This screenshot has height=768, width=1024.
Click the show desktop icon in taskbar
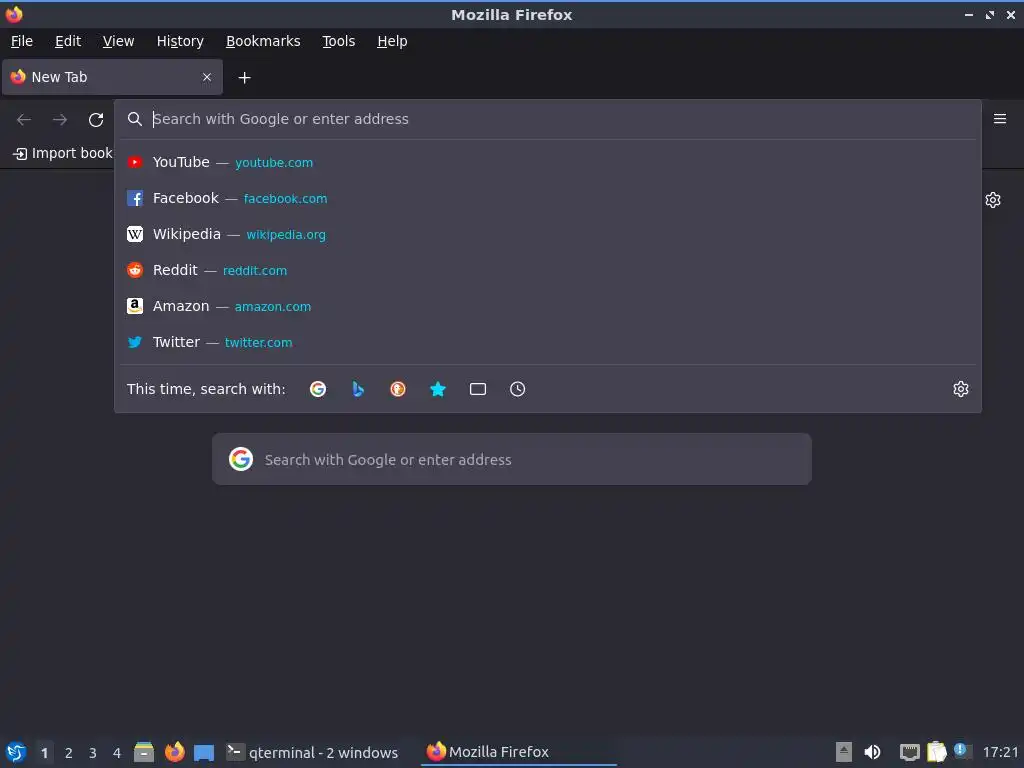coord(204,753)
